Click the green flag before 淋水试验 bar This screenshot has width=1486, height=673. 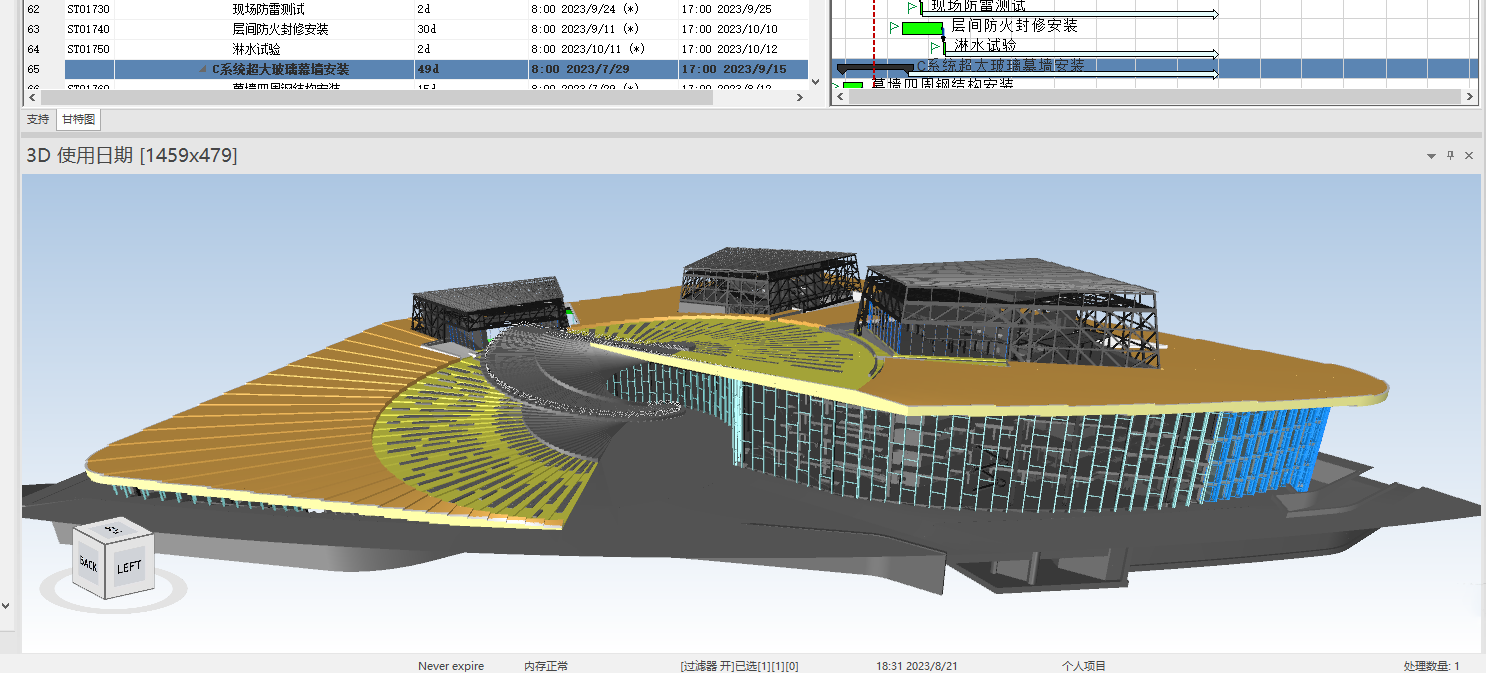coord(936,46)
